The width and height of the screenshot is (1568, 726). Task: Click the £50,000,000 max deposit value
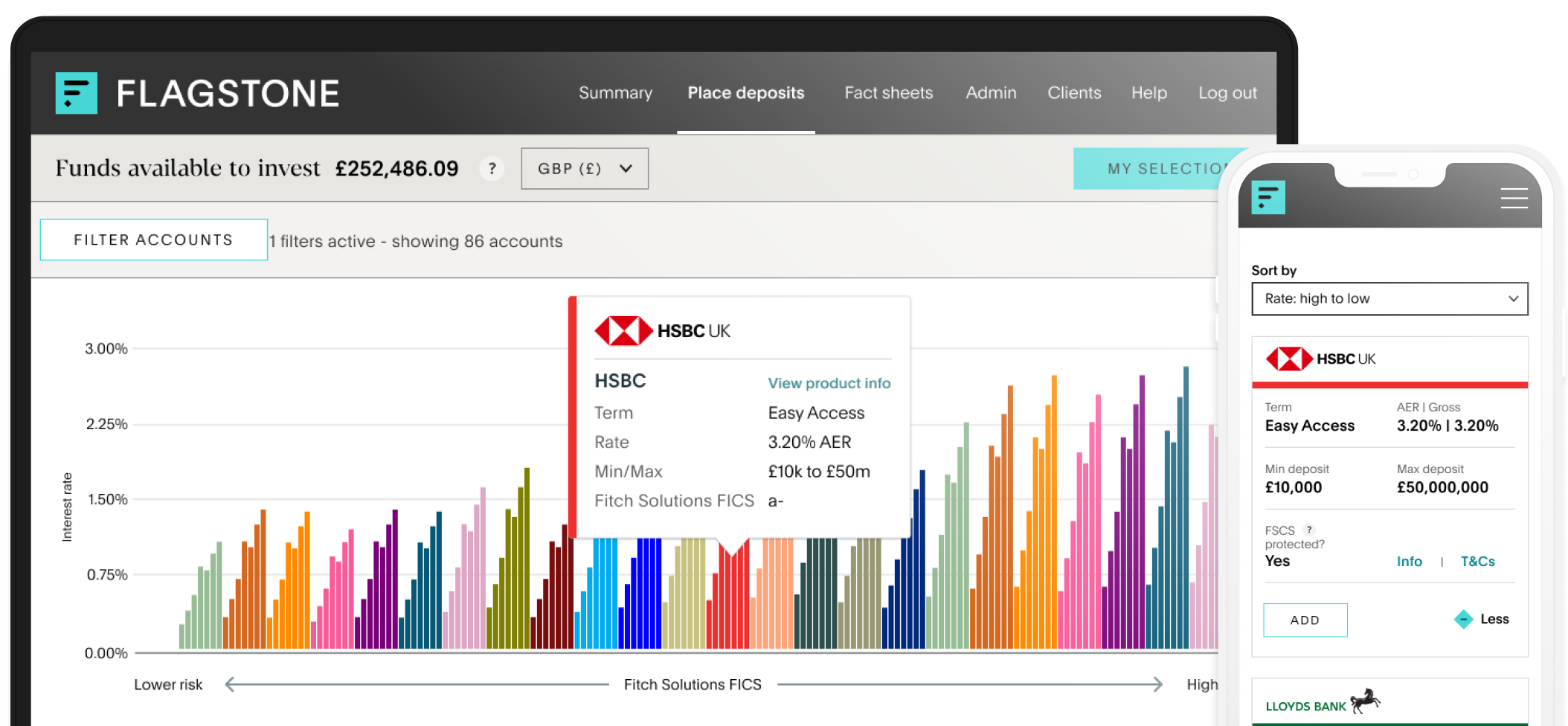[x=1442, y=487]
